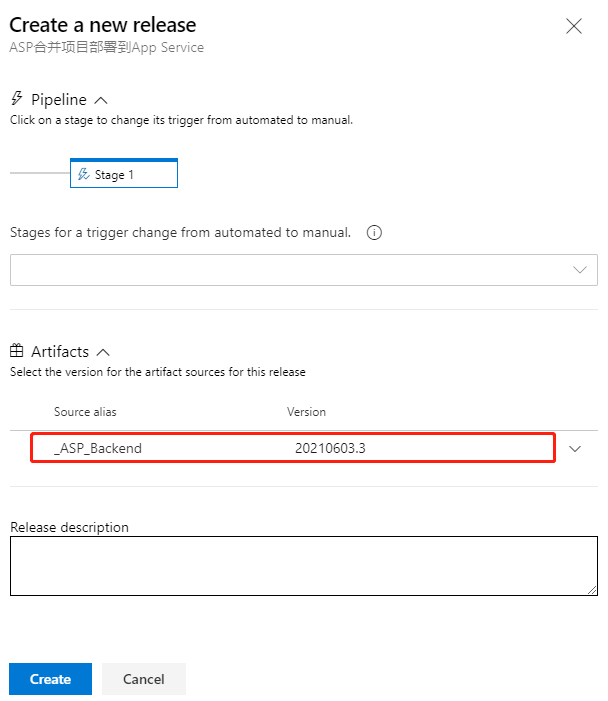
Task: Select the 20210603.3 version value
Action: coord(330,448)
